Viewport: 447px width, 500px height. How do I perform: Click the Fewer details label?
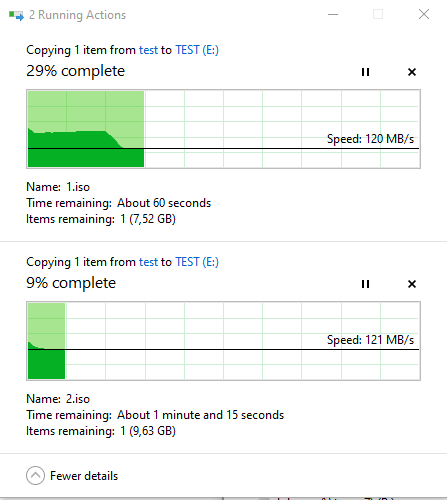[x=84, y=476]
